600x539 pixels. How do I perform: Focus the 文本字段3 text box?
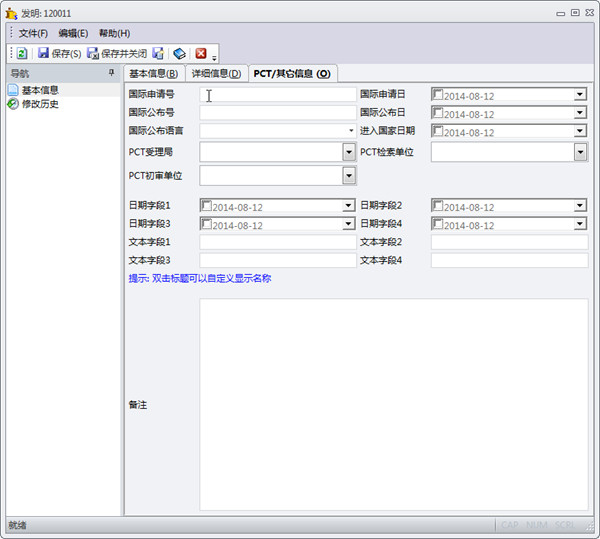[x=278, y=261]
